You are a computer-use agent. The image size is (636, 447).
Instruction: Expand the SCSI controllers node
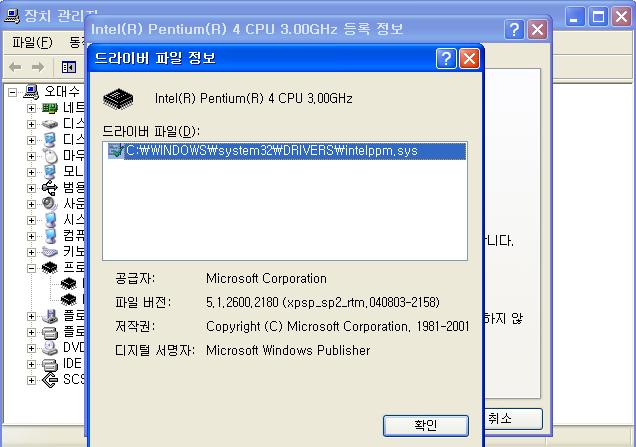31,380
